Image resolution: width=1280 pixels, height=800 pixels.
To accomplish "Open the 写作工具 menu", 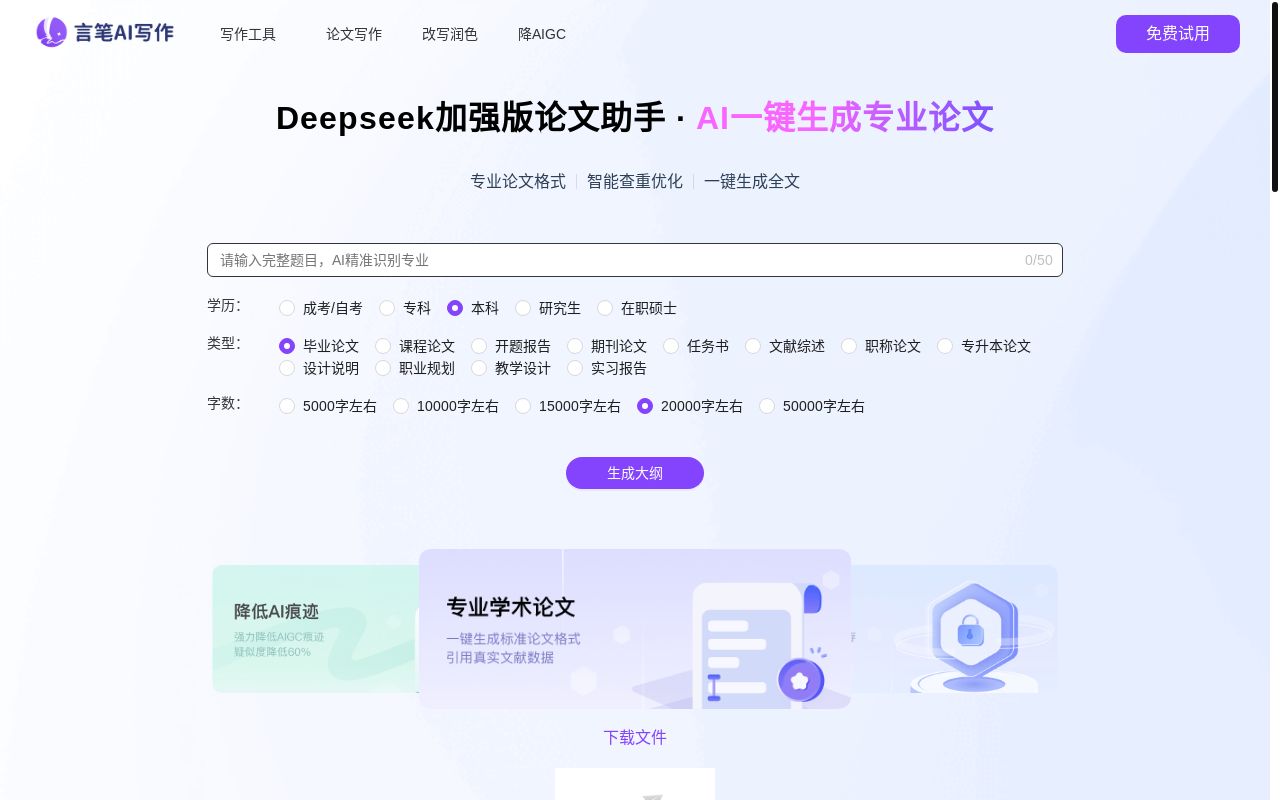I will coord(248,34).
